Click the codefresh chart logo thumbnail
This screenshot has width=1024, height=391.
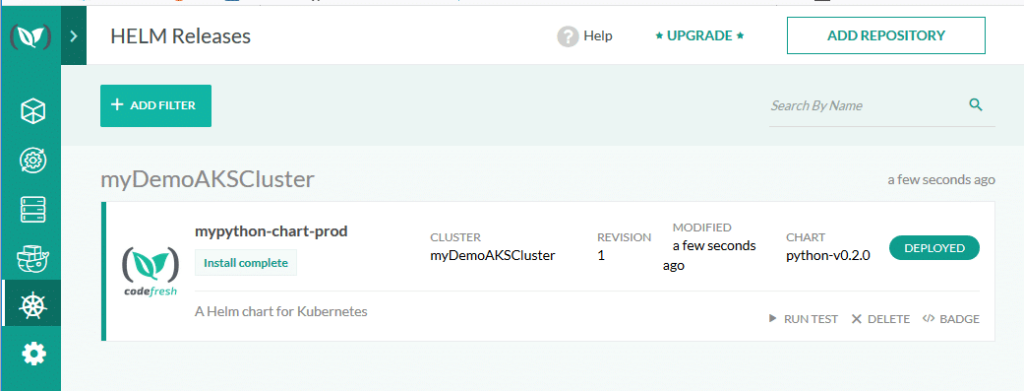pos(150,270)
